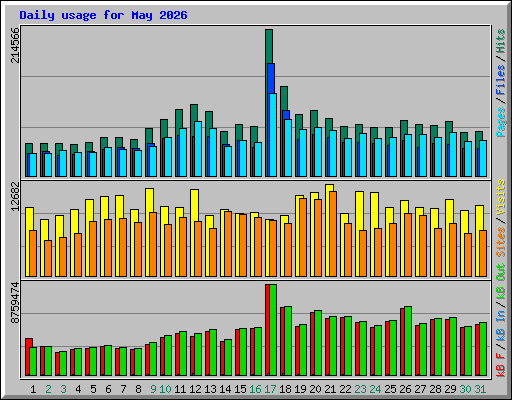The height and width of the screenshot is (400, 512).
Task: Click the red kB F bar for day 1
Action: (x=29, y=343)
